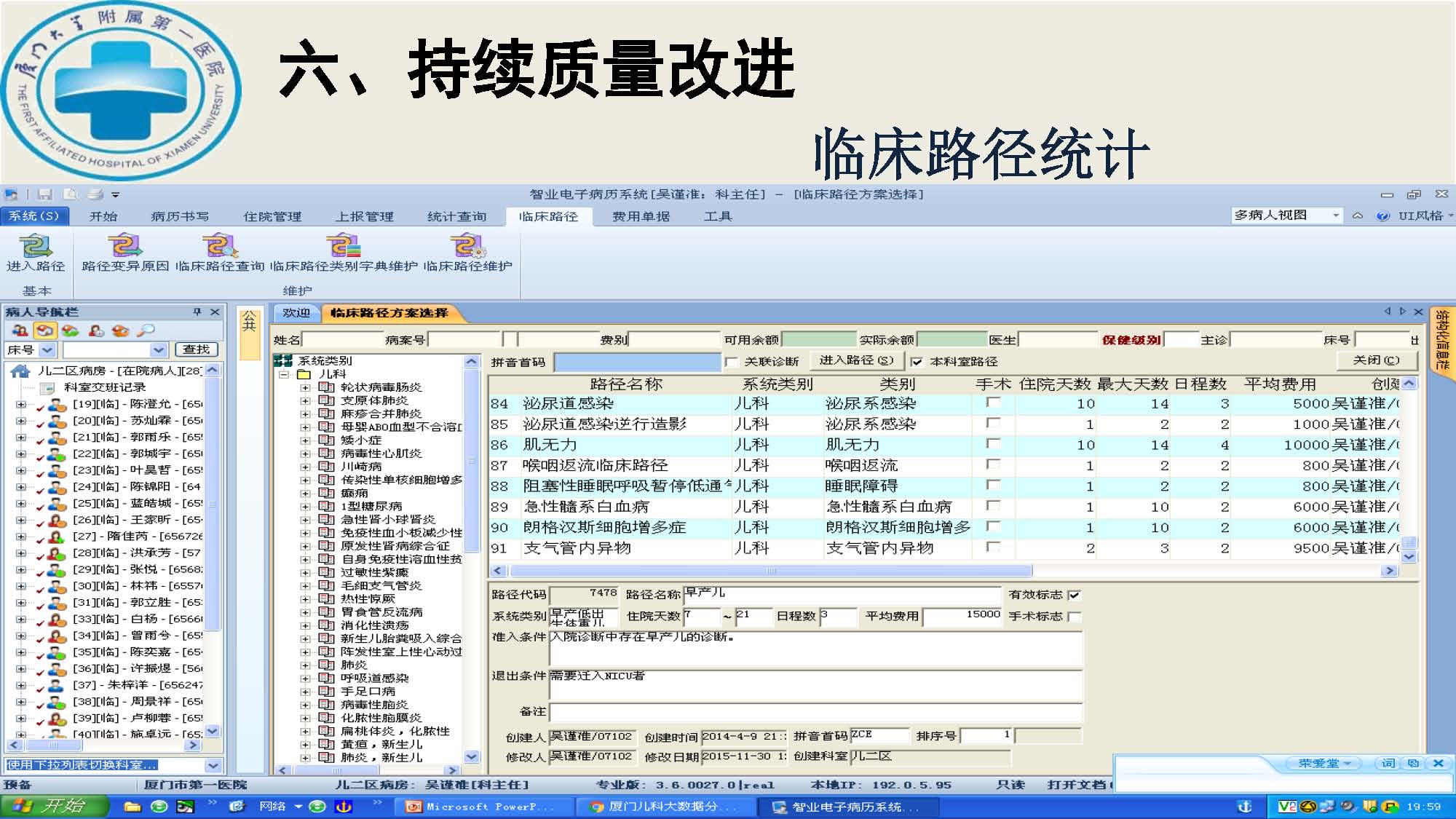The height and width of the screenshot is (819, 1456).
Task: Click the anchor icon in taskbar quick launch
Action: click(343, 807)
